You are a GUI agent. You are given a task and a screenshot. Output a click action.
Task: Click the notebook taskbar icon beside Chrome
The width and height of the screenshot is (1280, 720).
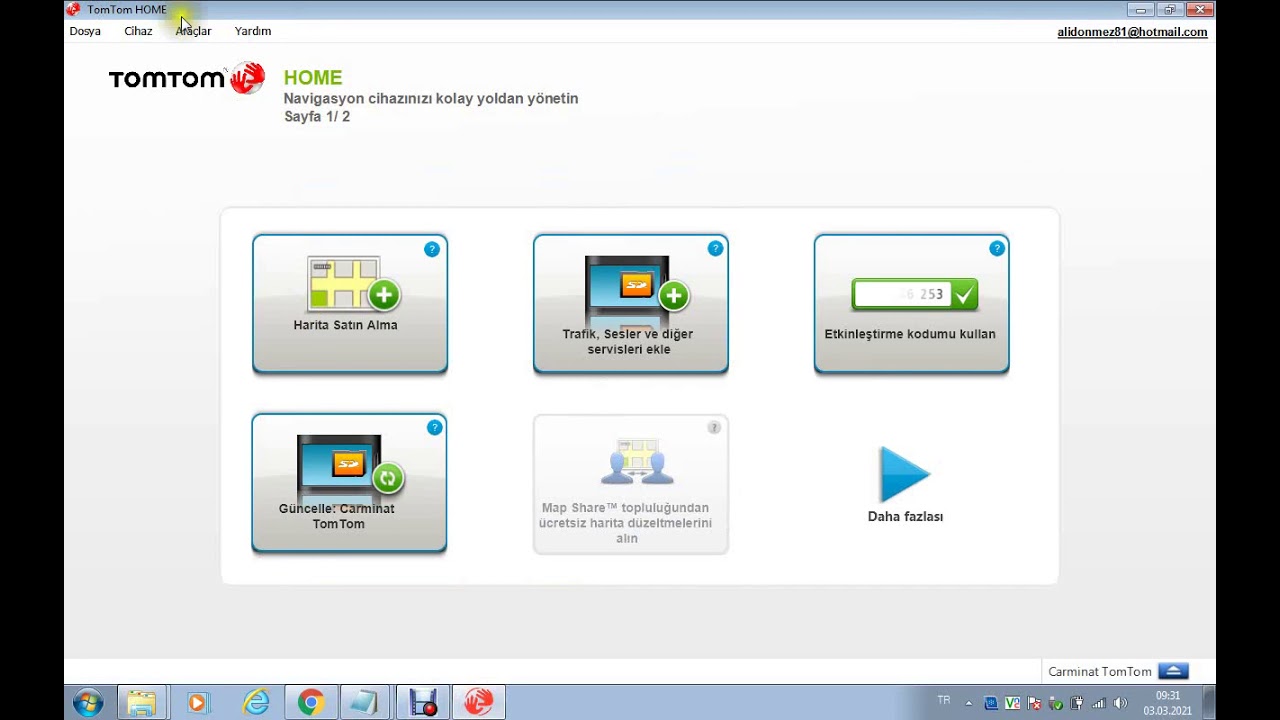click(364, 703)
